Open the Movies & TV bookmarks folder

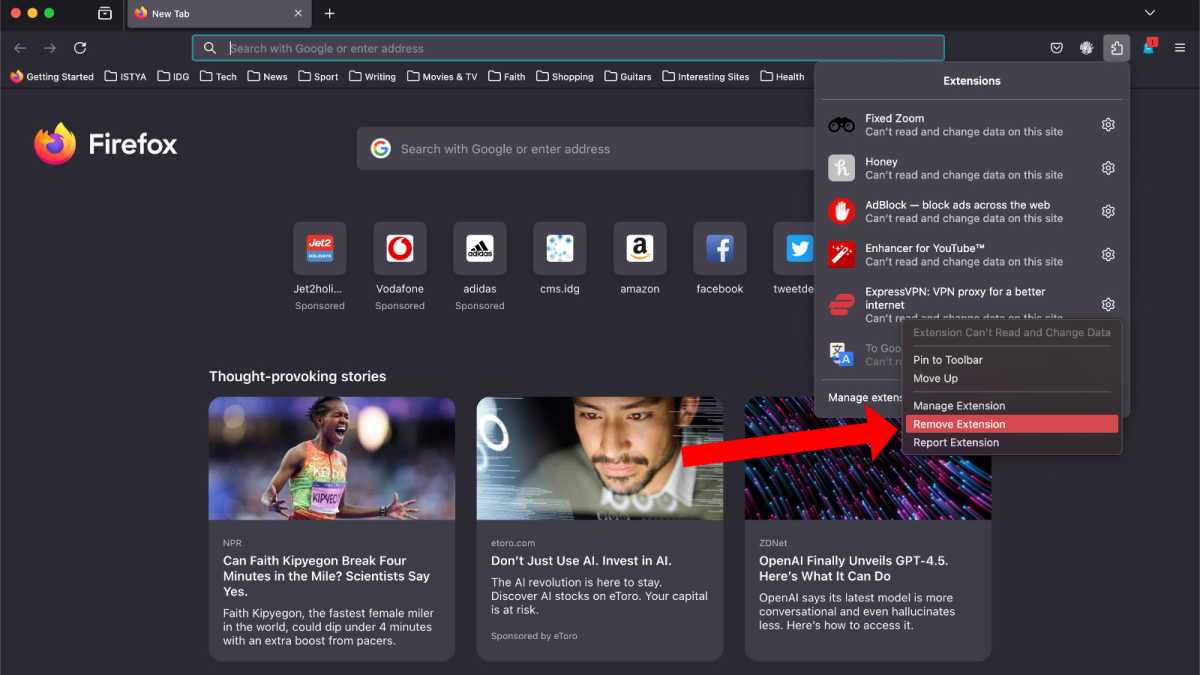click(441, 76)
